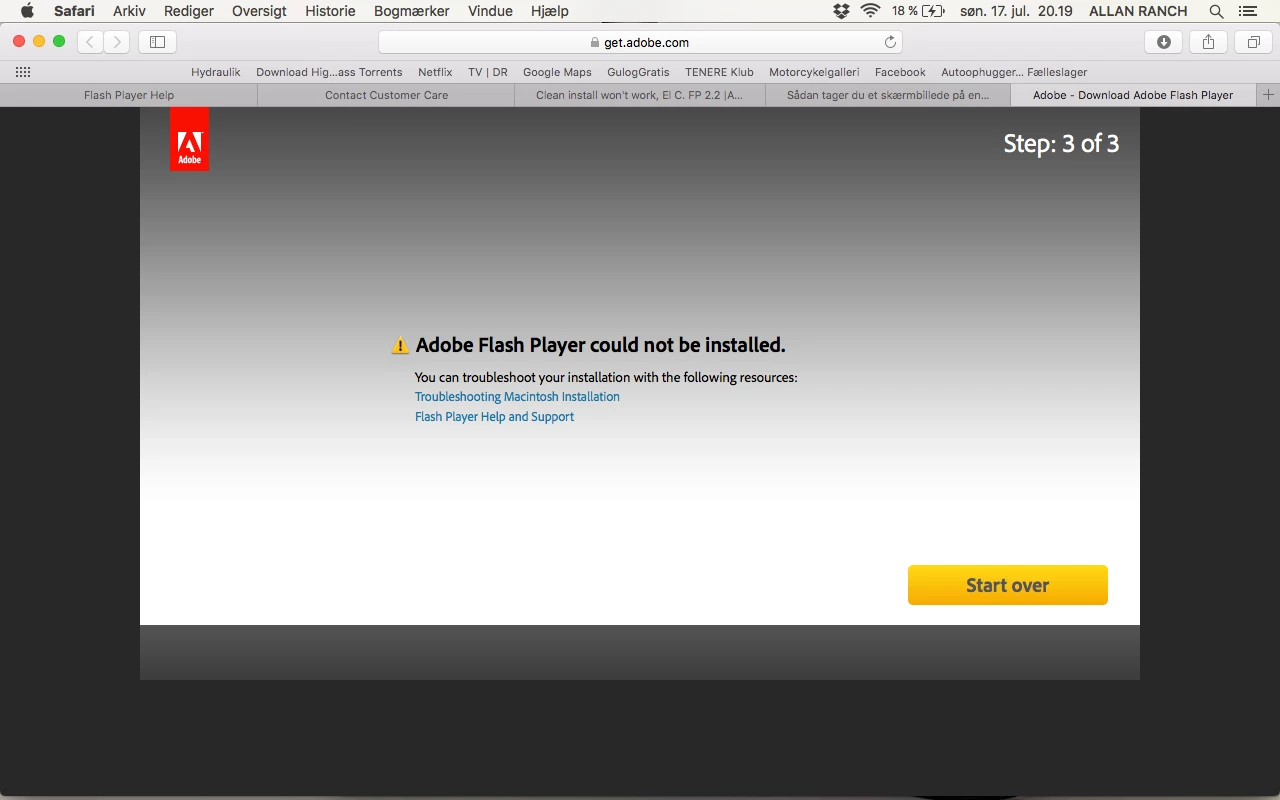The height and width of the screenshot is (800, 1280).
Task: Toggle the Safari sidebar button
Action: point(157,42)
